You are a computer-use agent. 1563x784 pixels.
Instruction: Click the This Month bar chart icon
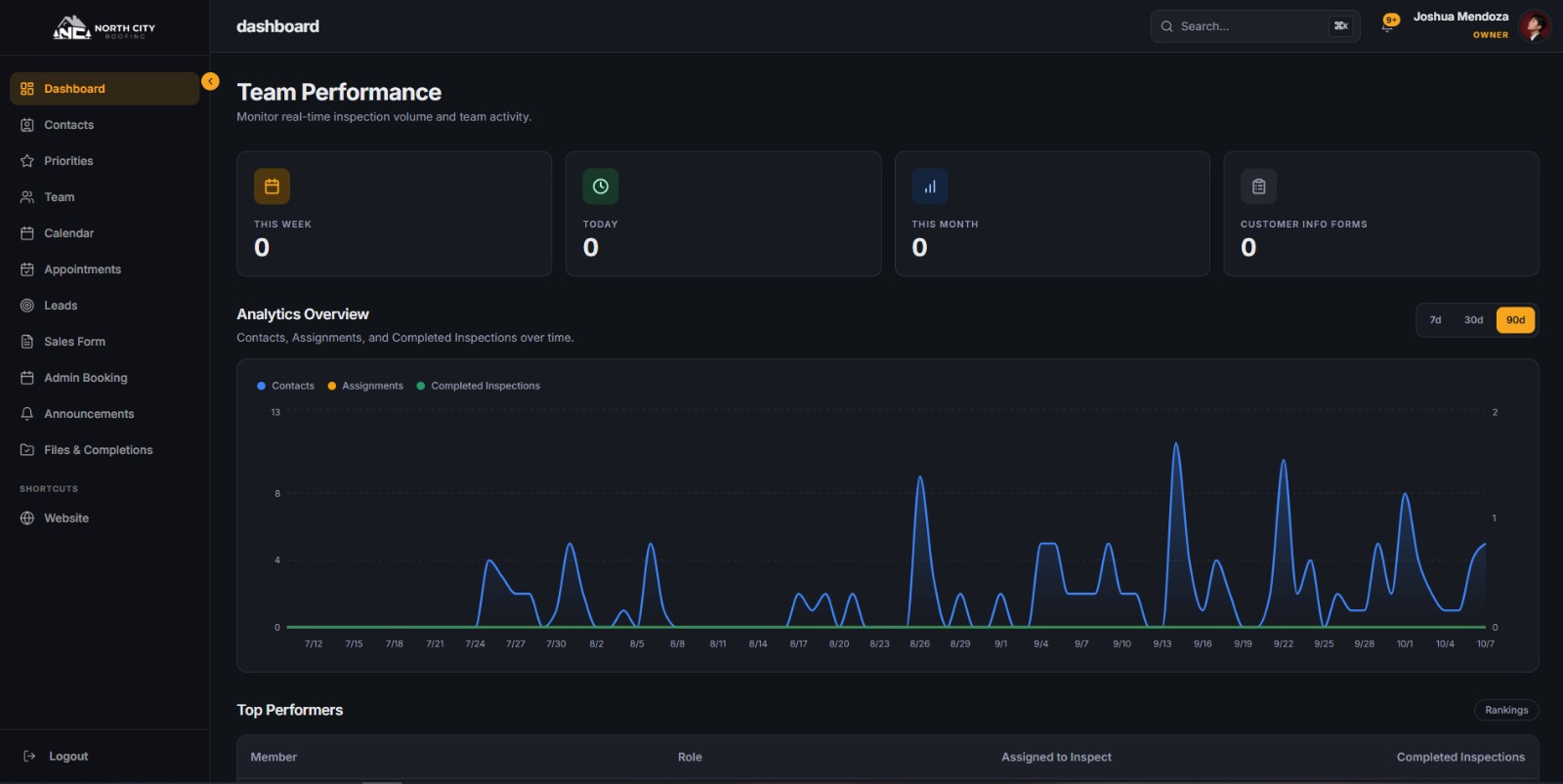930,186
